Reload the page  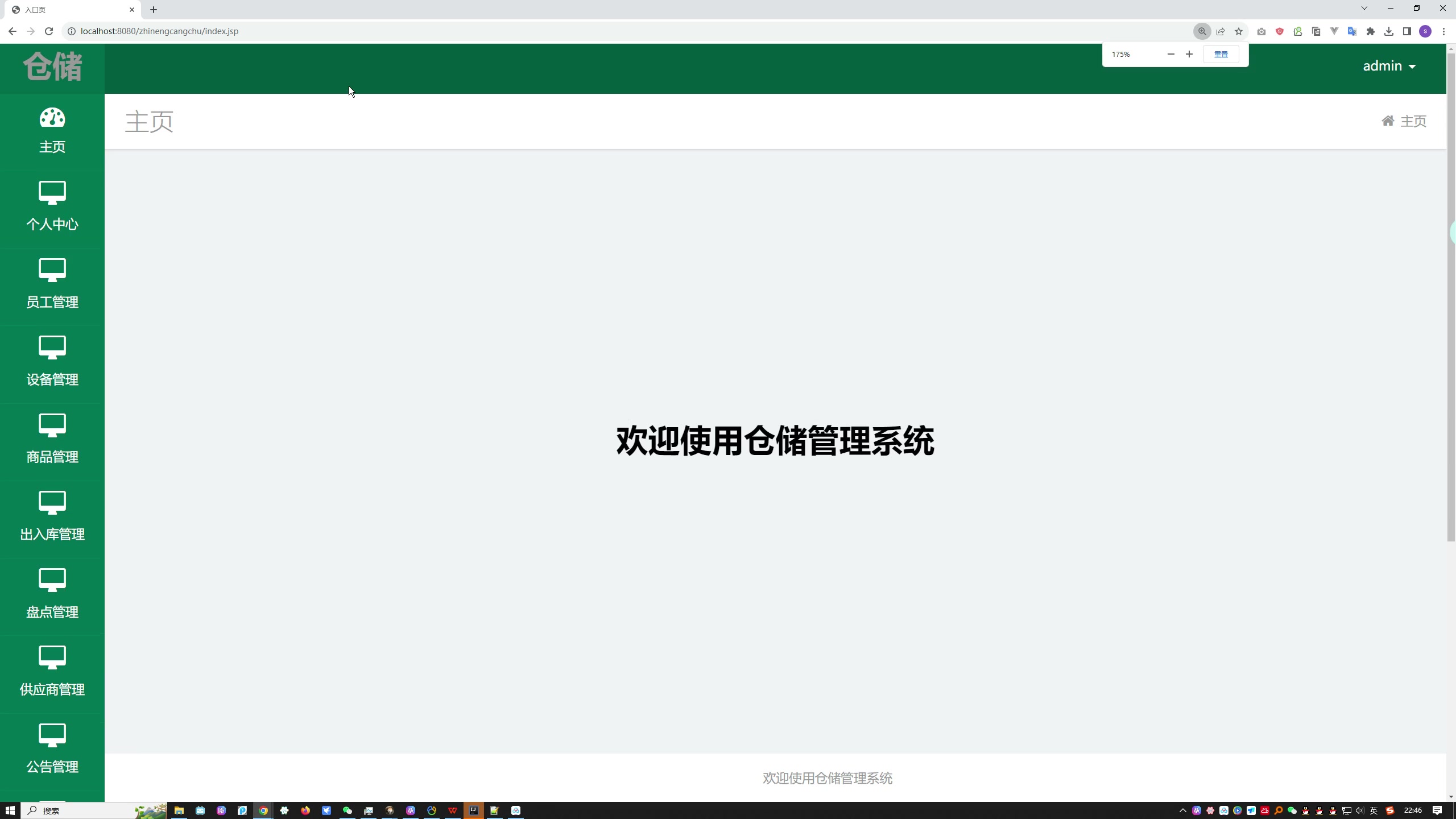point(49,31)
